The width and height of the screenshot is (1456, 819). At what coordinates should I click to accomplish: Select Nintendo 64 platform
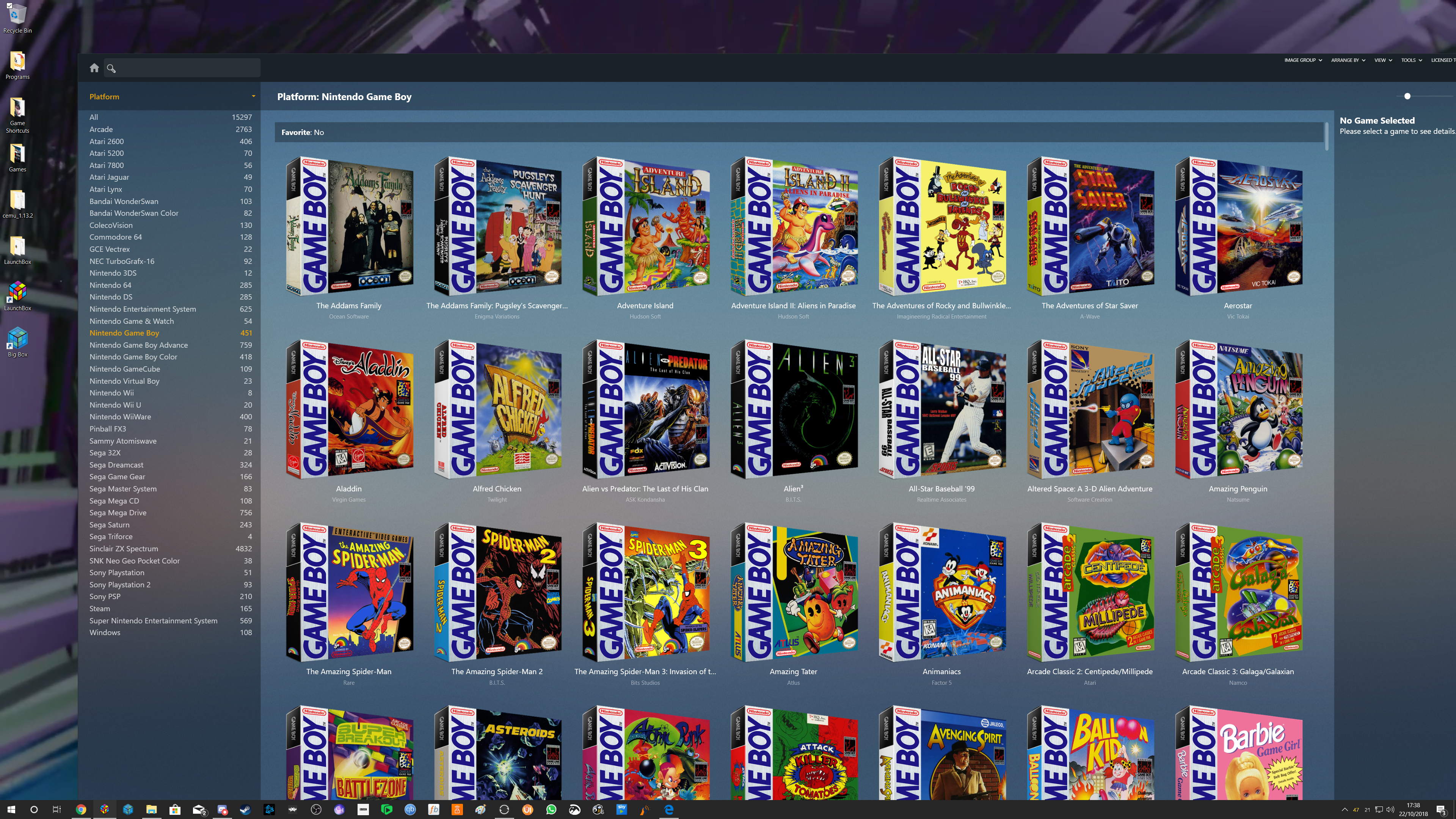170,285
